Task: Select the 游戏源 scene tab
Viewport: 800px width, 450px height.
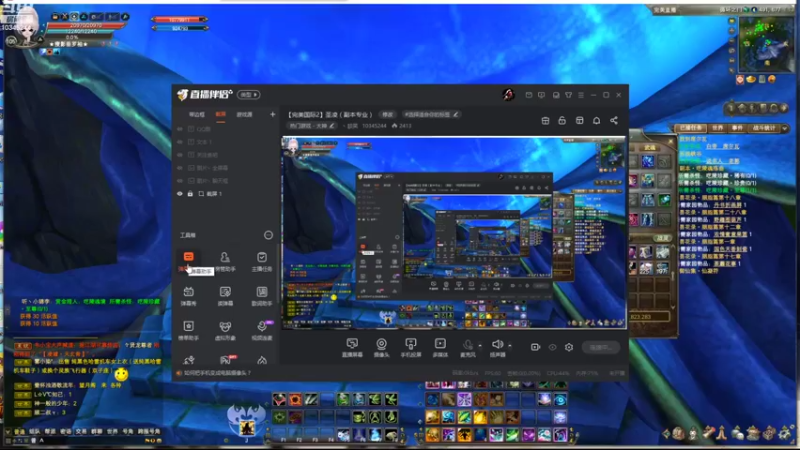Action: [x=244, y=115]
